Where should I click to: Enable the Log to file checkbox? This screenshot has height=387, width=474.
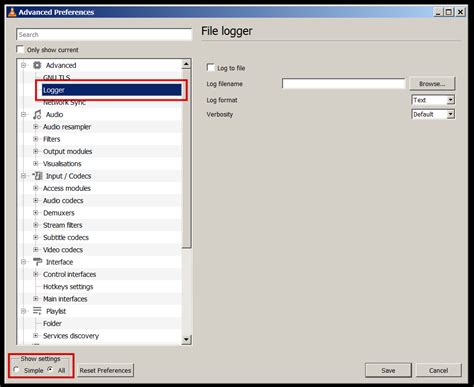click(211, 67)
